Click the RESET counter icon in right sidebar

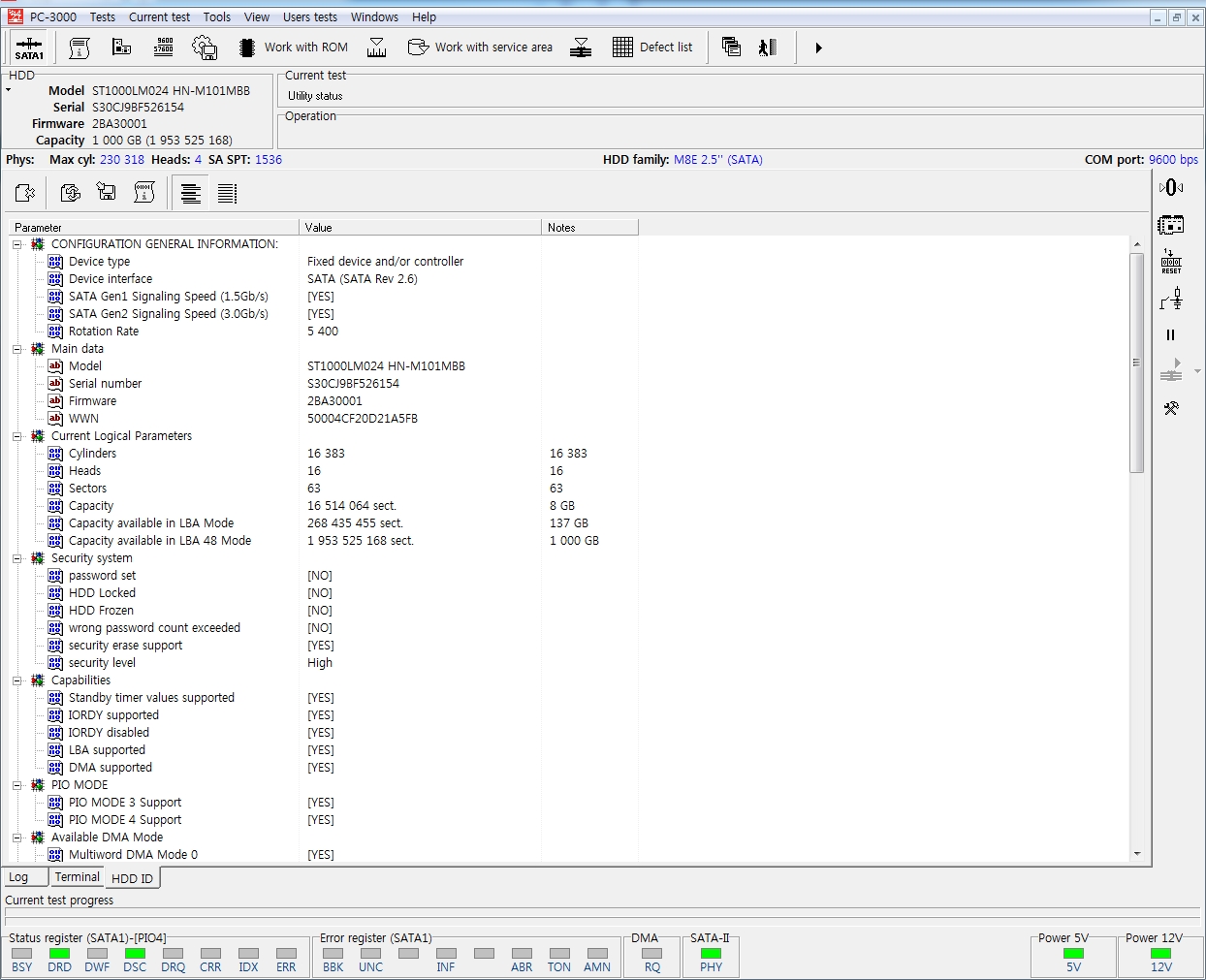click(1171, 262)
